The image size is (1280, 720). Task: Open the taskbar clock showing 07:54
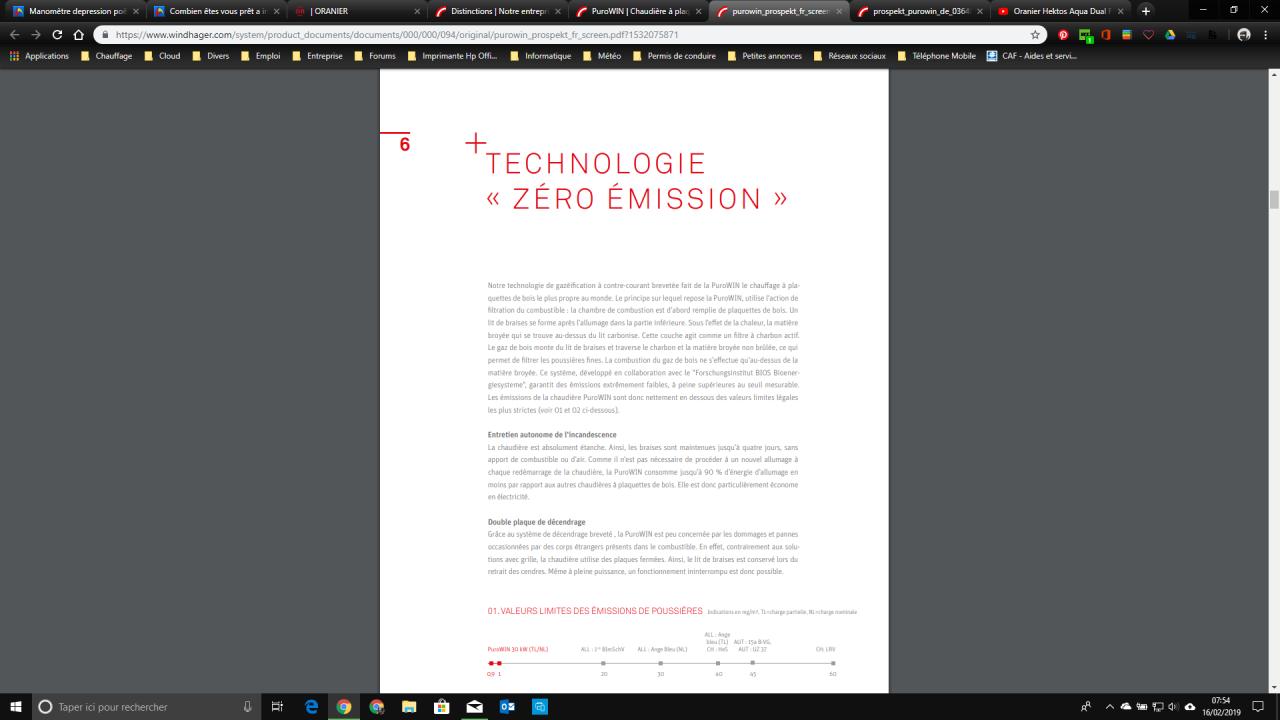coord(1220,706)
